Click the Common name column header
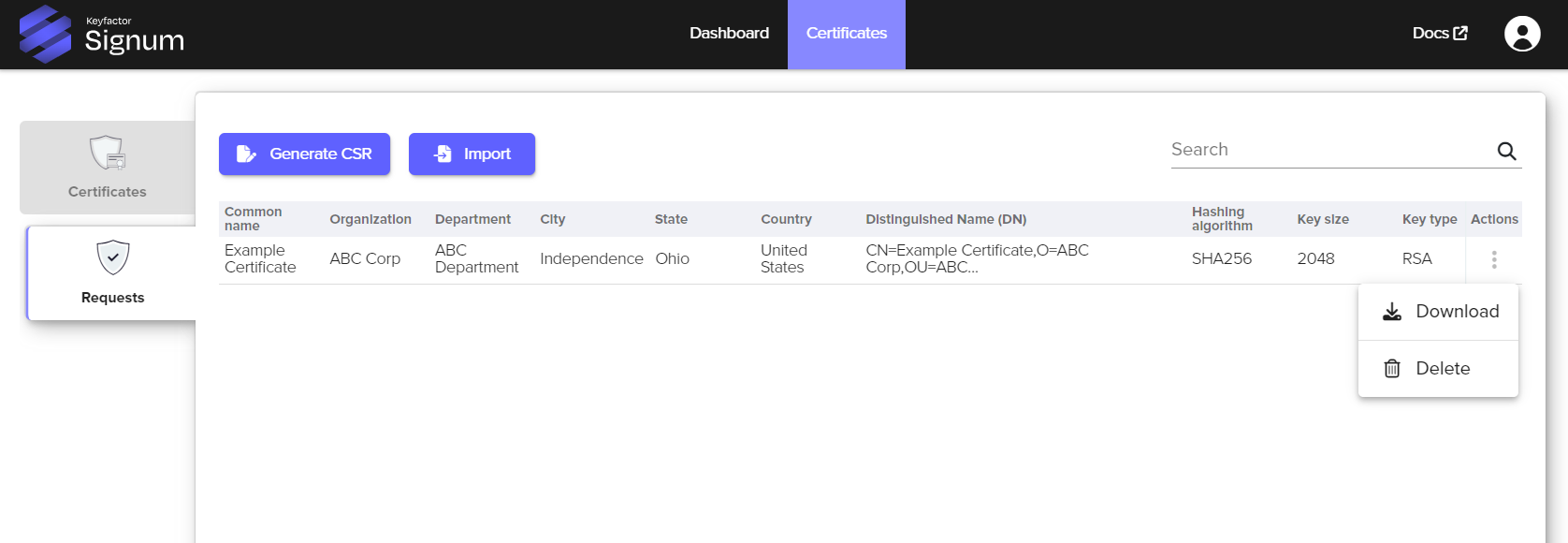The image size is (1568, 543). tap(253, 219)
